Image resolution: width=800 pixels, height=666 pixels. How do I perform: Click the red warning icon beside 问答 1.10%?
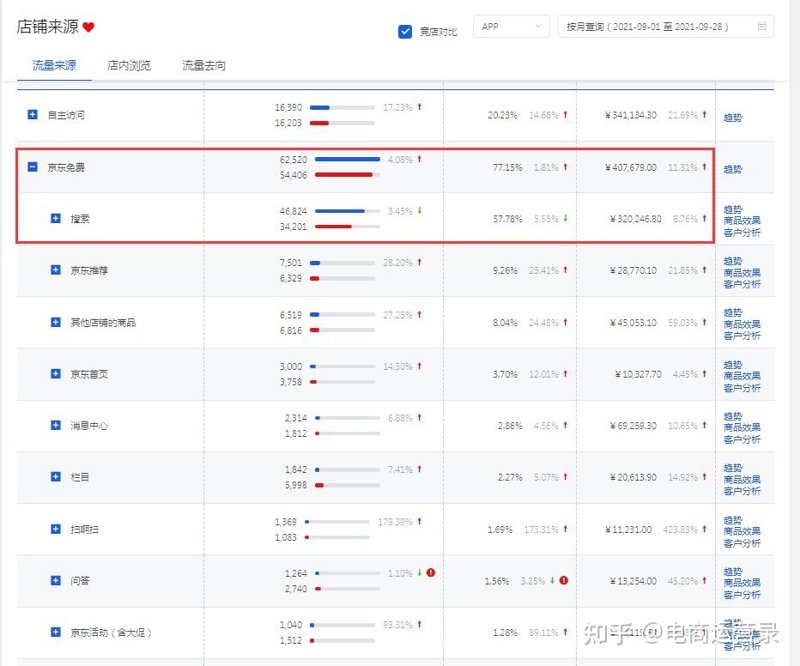[431, 573]
